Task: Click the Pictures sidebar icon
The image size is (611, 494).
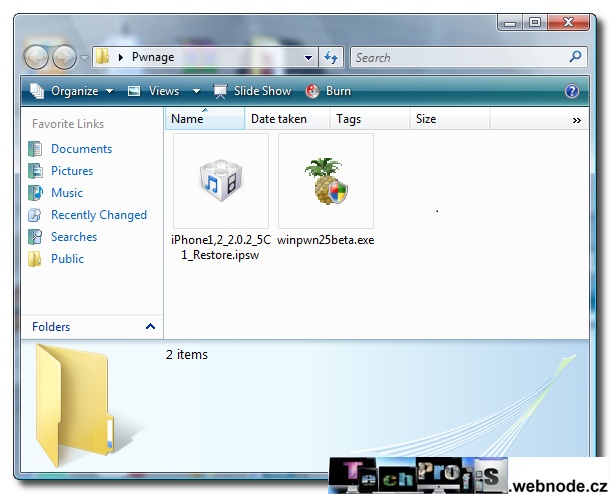Action: pyautogui.click(x=35, y=171)
